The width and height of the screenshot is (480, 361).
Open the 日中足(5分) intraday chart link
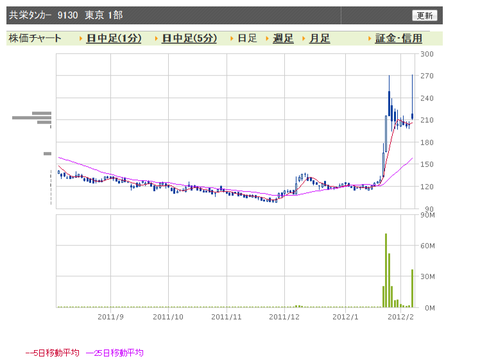[x=189, y=39]
